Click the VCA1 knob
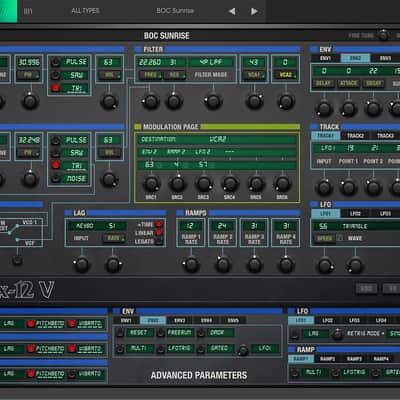The image size is (400, 400). click(x=254, y=101)
